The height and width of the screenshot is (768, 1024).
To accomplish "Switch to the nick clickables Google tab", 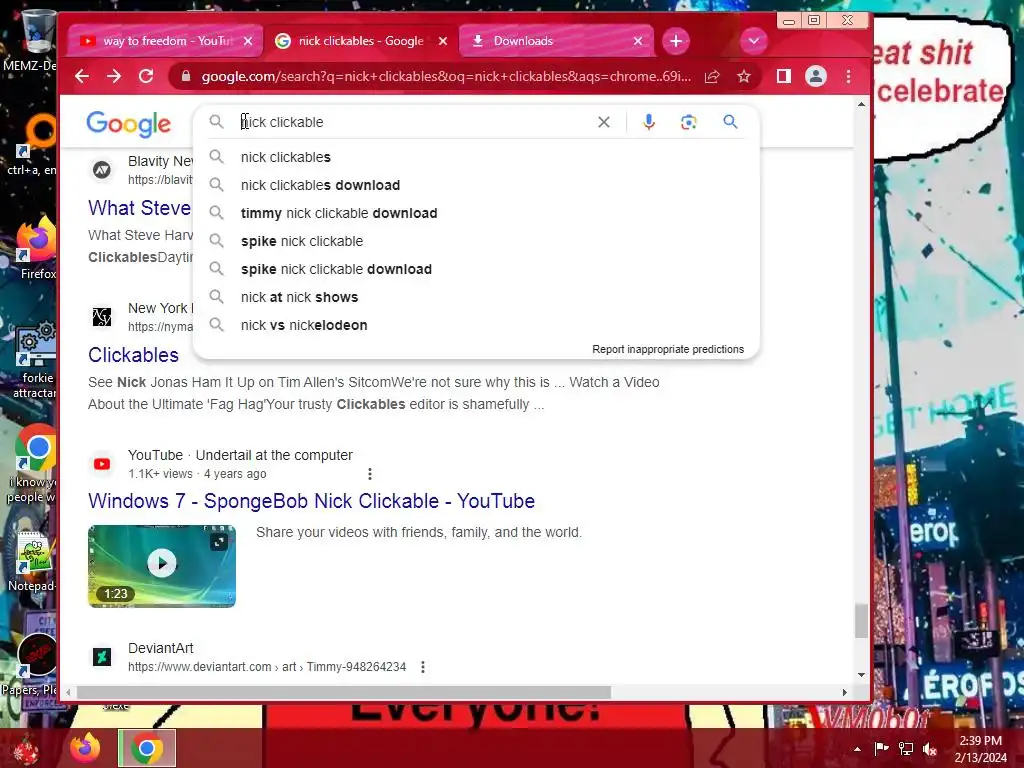I will pos(360,41).
